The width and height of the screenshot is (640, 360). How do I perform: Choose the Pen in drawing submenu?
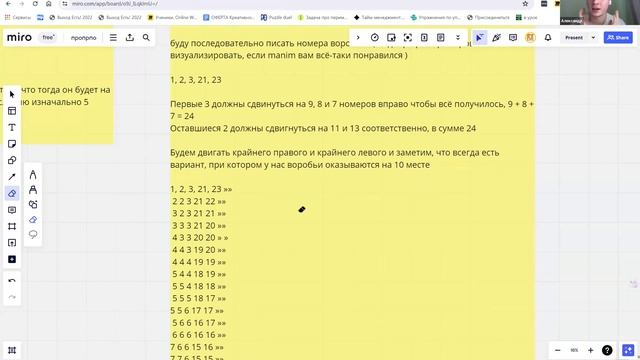33,175
